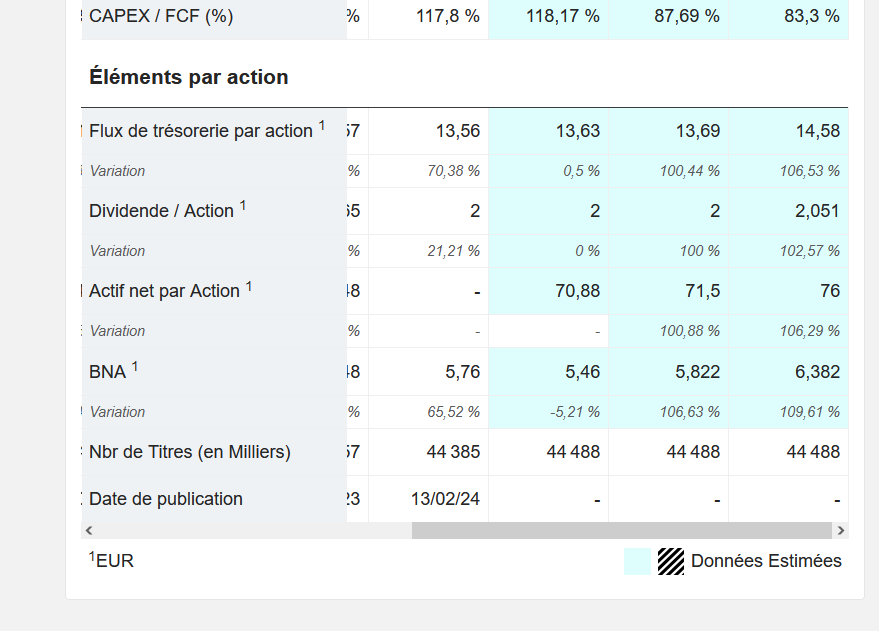
Task: Click the 'BNA' row label
Action: tap(108, 372)
